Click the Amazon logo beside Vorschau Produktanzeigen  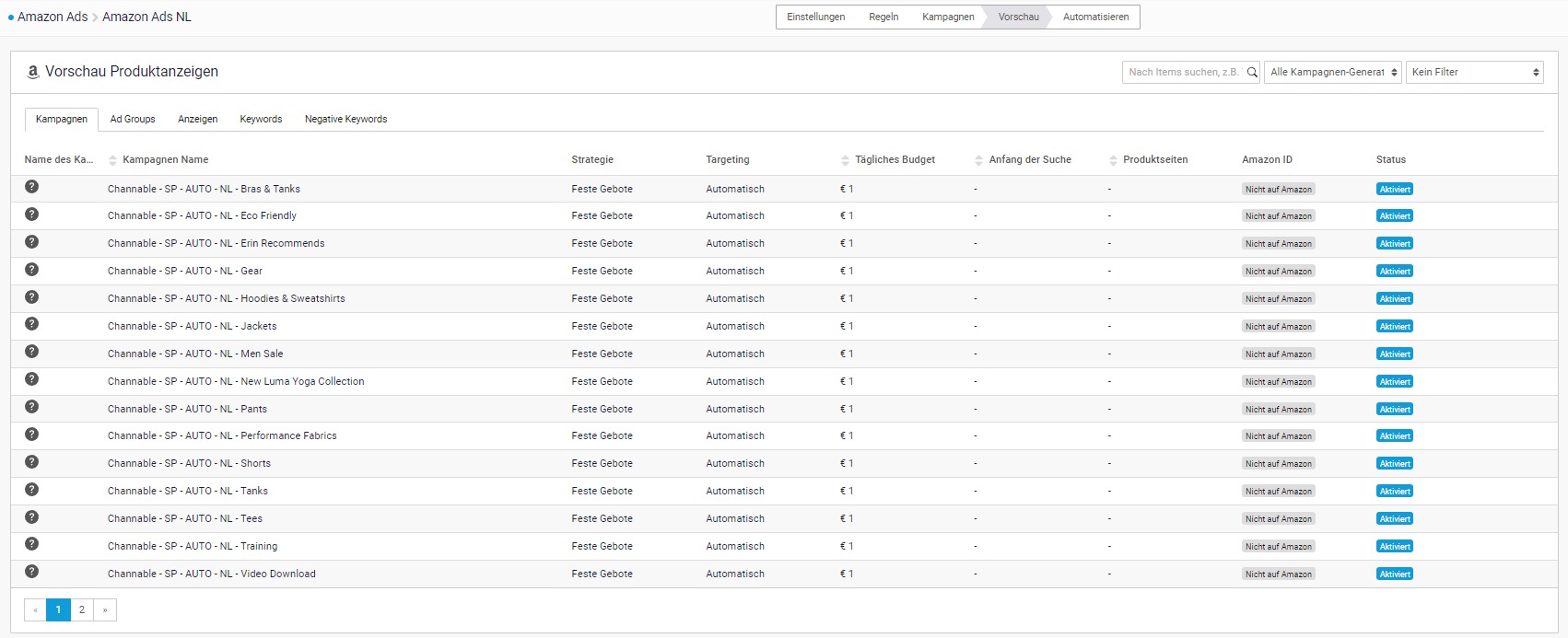[33, 72]
